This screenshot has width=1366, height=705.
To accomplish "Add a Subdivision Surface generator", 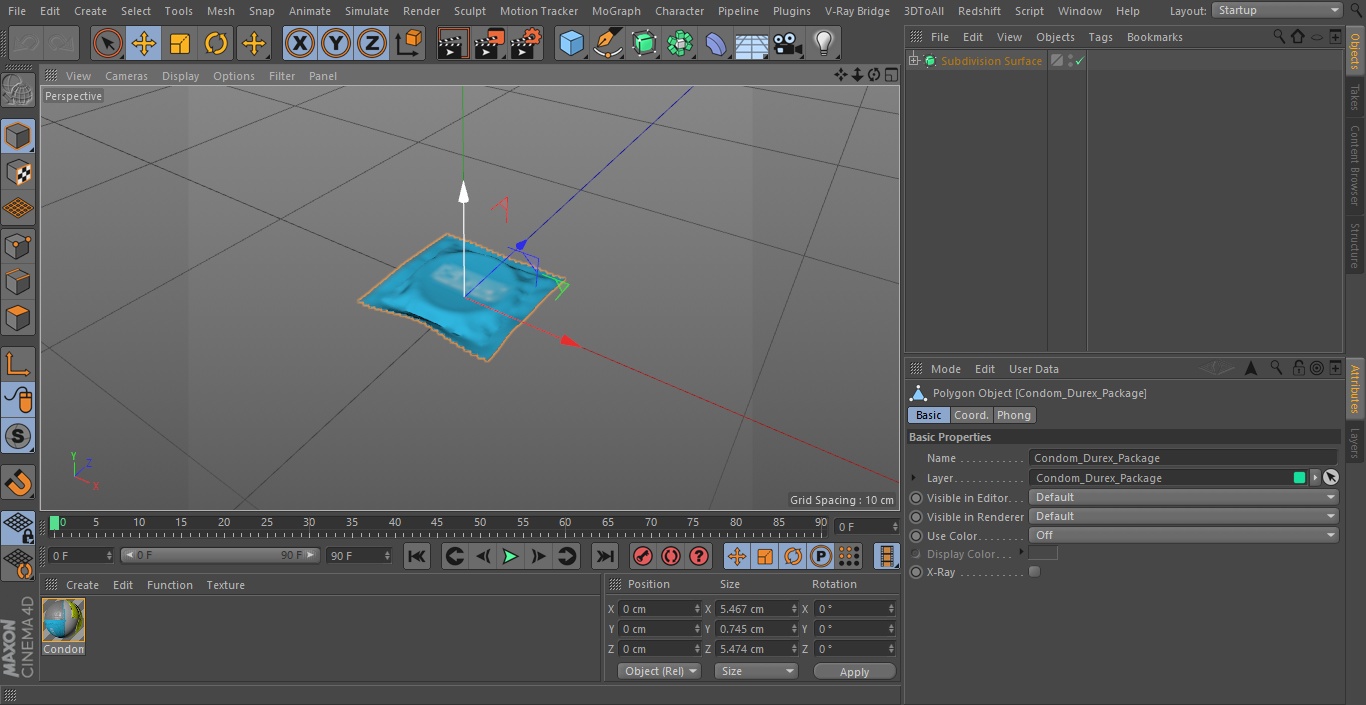I will coord(644,43).
